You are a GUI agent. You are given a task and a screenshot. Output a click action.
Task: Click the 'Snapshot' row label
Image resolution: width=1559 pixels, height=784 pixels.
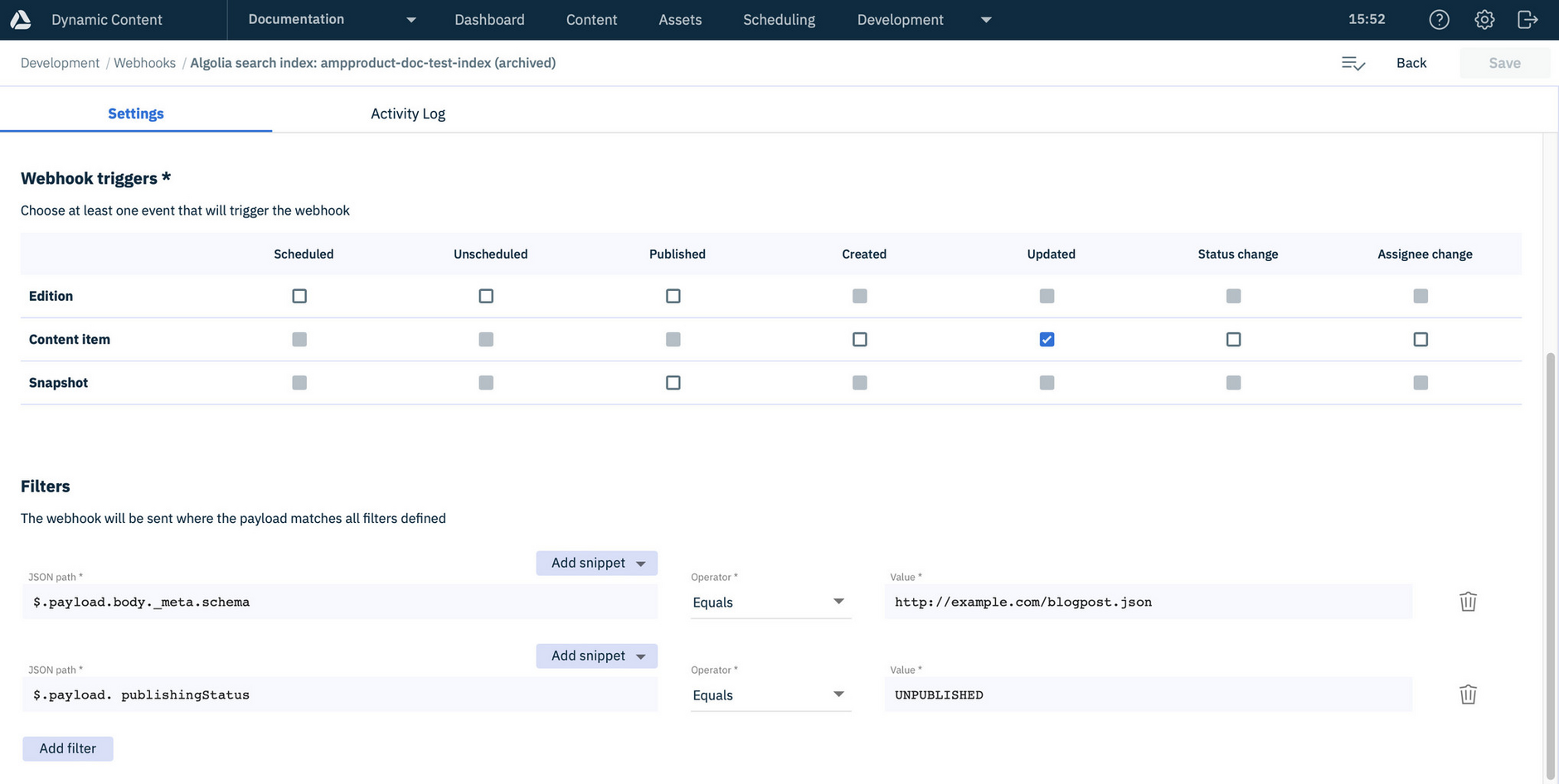point(58,383)
